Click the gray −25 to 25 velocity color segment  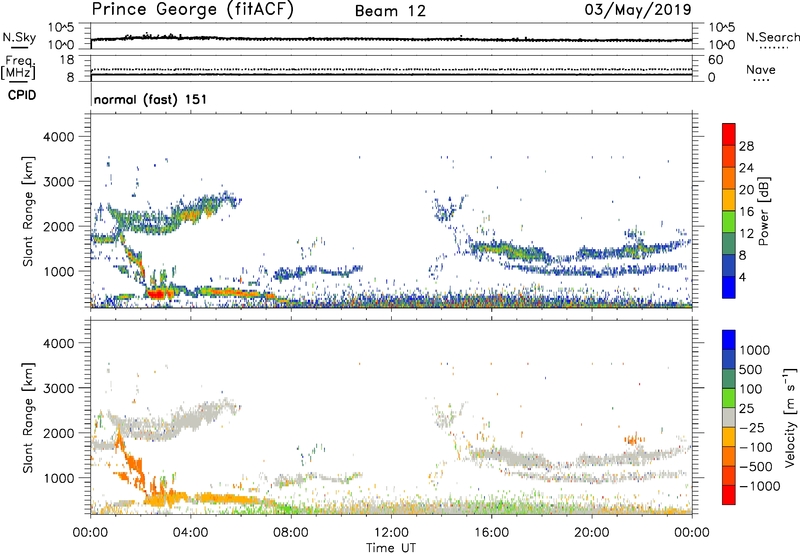pos(729,417)
